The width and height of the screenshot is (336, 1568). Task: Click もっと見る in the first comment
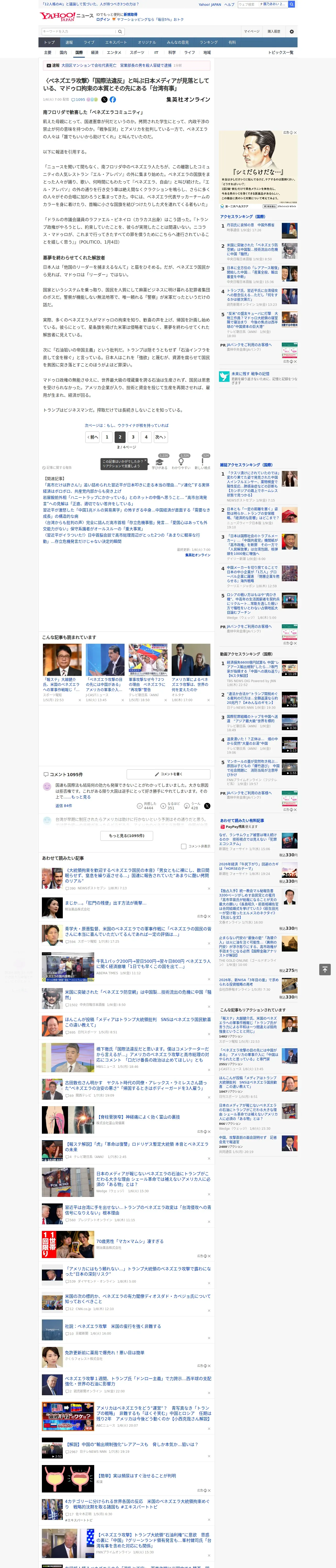click(x=81, y=797)
